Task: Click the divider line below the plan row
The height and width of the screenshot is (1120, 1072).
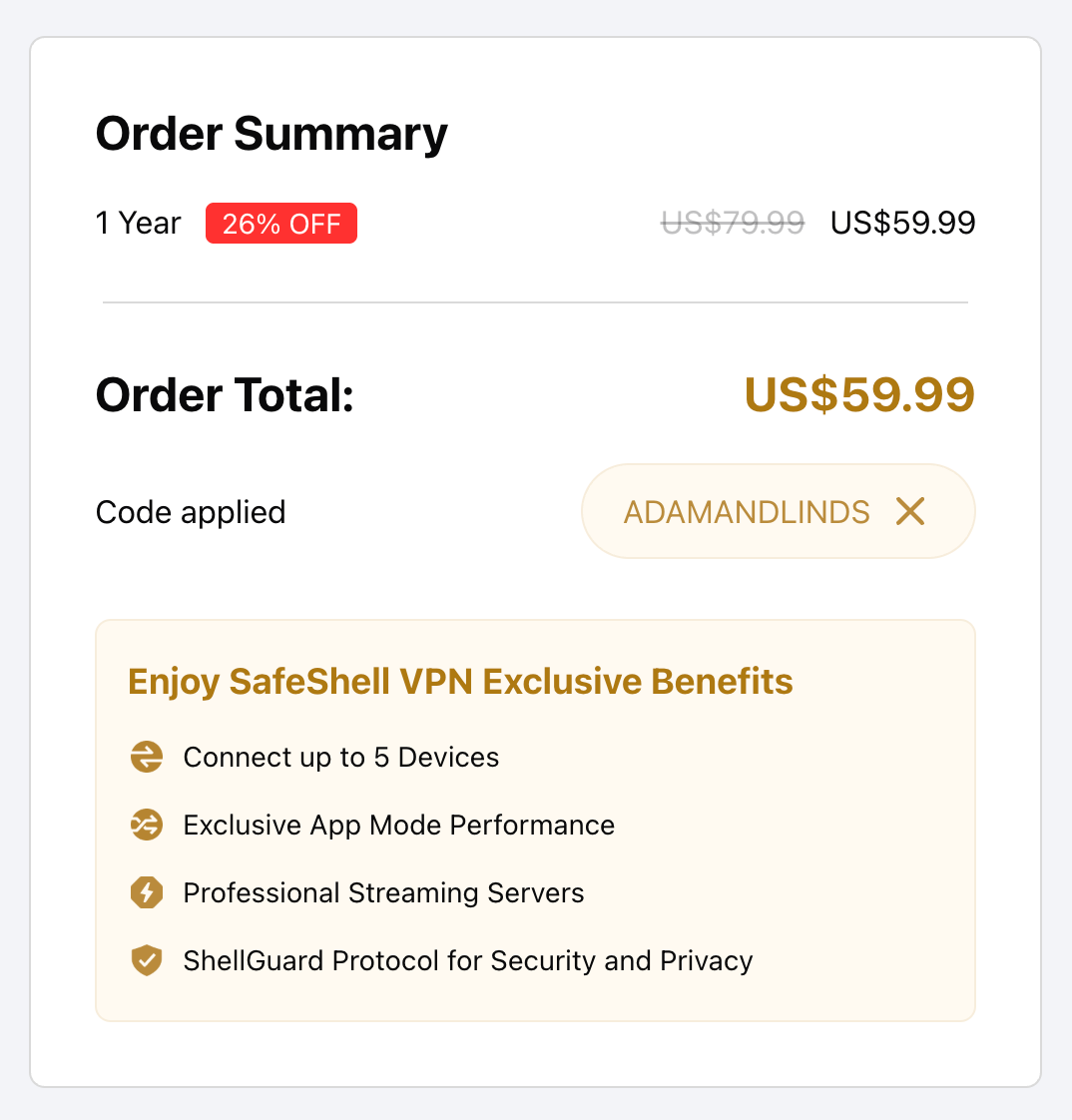Action: coord(535,301)
